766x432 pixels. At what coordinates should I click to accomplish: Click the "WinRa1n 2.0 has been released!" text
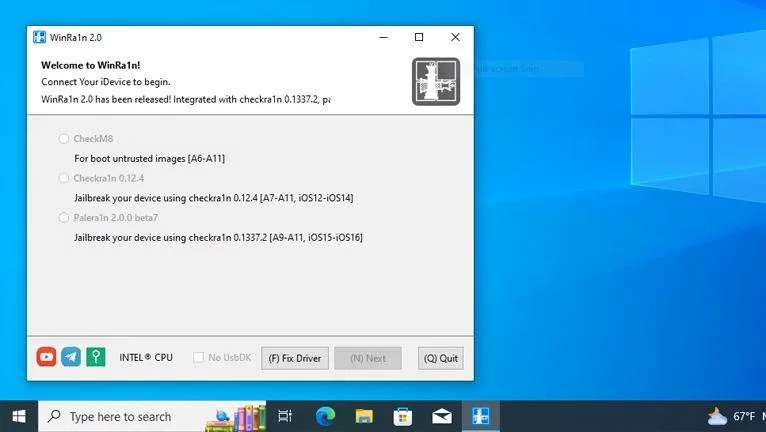coord(186,99)
